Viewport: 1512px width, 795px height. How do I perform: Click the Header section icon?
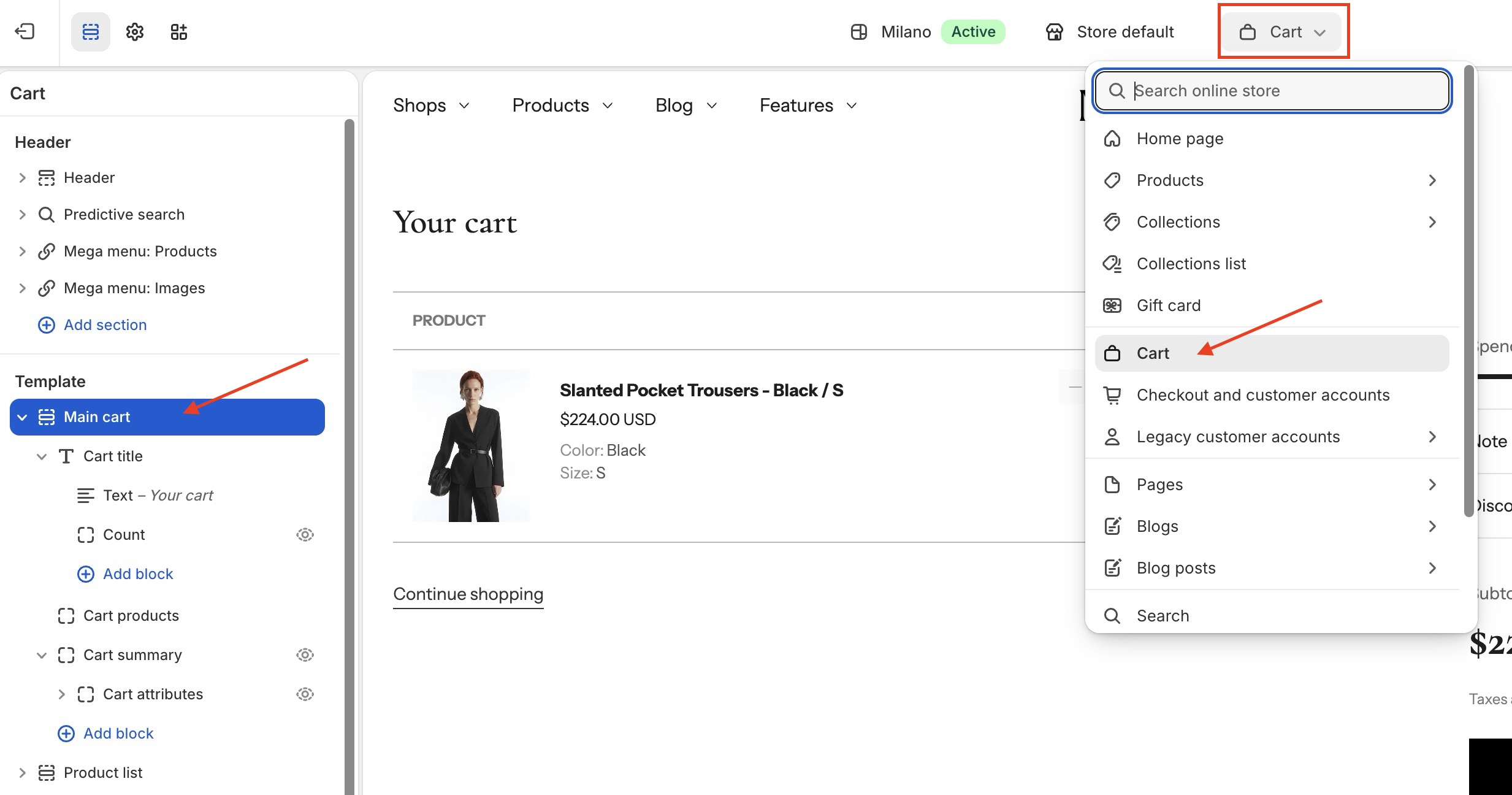pos(47,178)
